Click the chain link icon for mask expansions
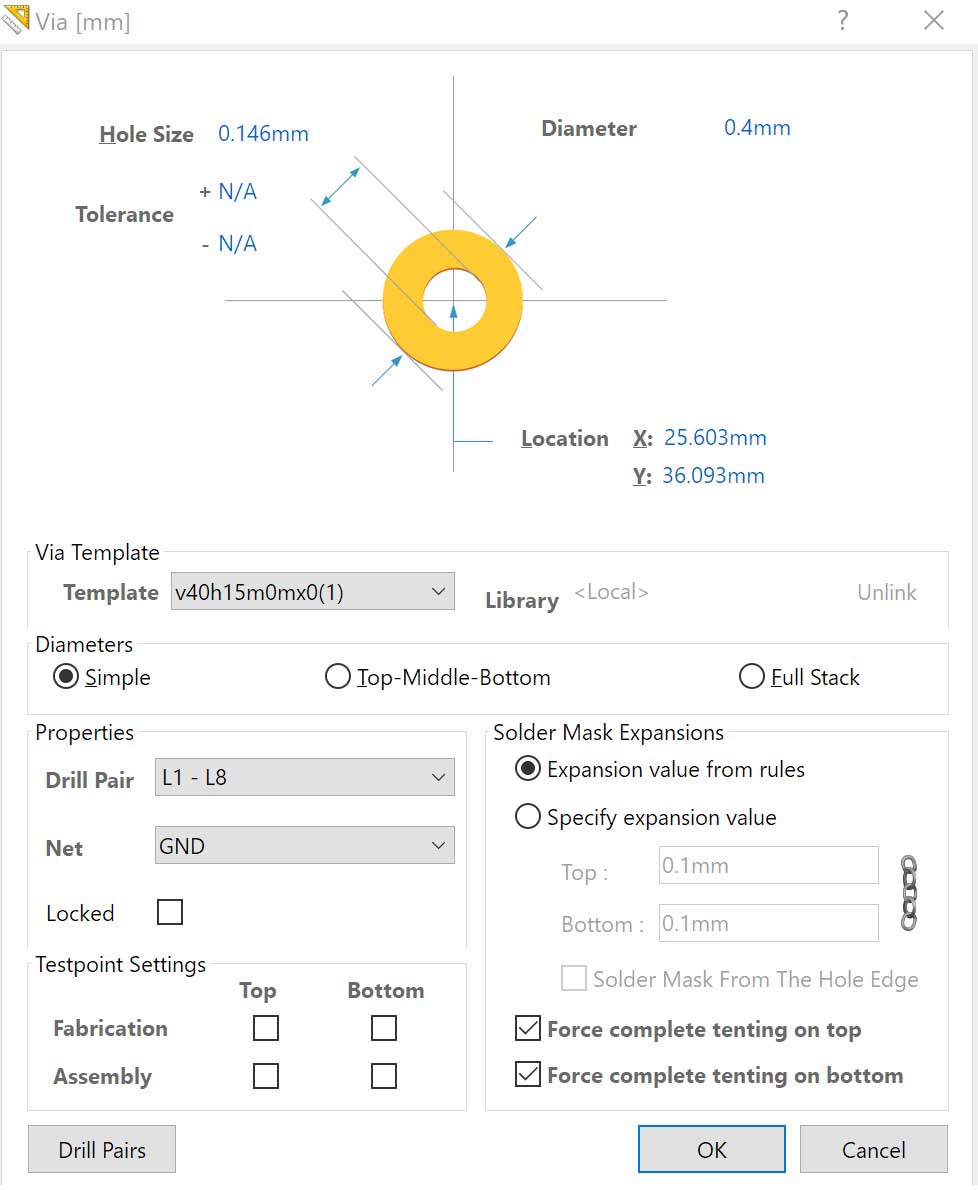Viewport: 978px width, 1190px height. (x=908, y=893)
